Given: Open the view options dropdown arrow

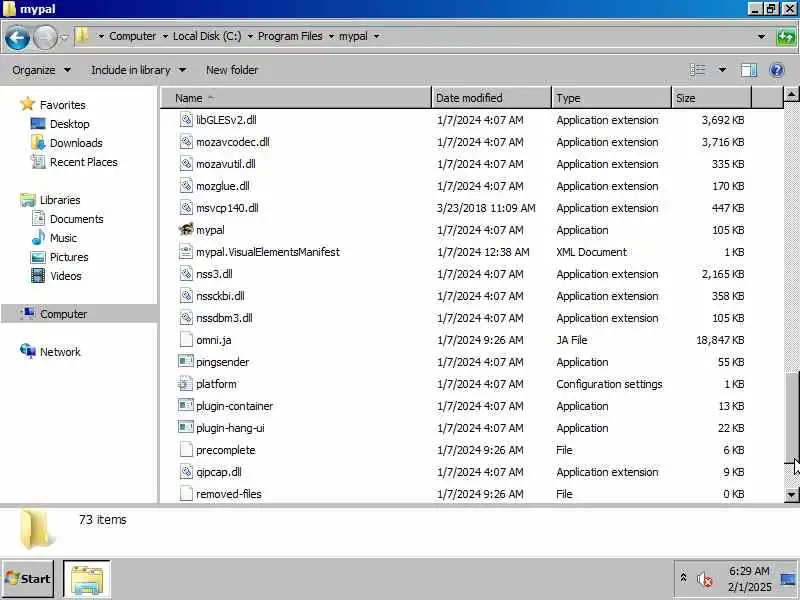Looking at the screenshot, I should (722, 70).
